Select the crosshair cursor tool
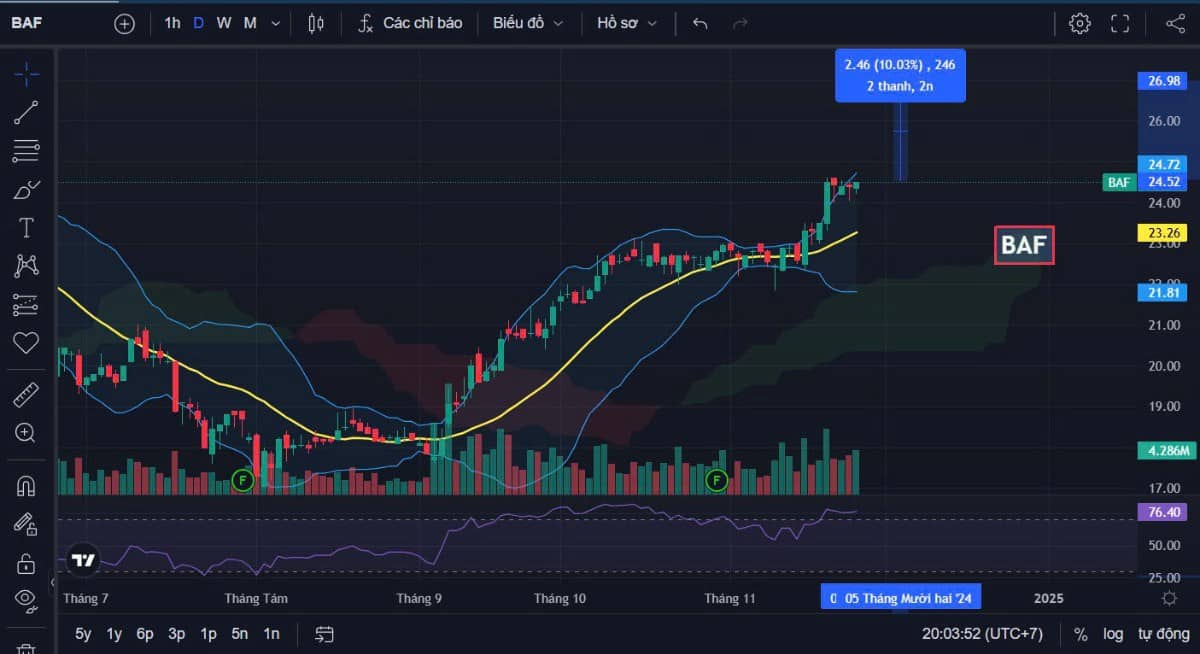Viewport: 1200px width, 654px height. pyautogui.click(x=27, y=73)
